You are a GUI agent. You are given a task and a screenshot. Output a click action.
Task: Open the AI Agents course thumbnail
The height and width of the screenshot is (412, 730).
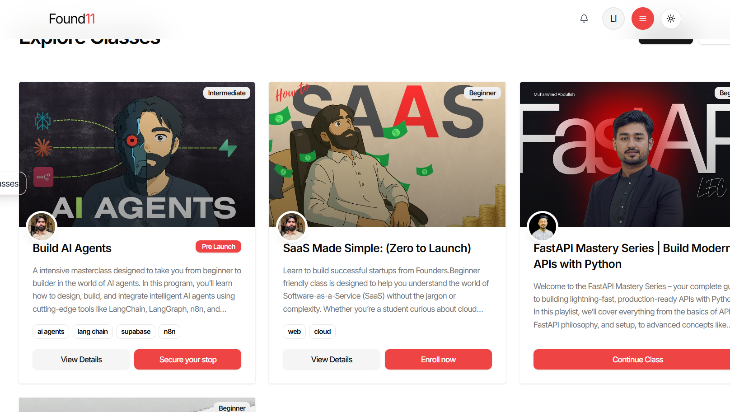point(137,155)
